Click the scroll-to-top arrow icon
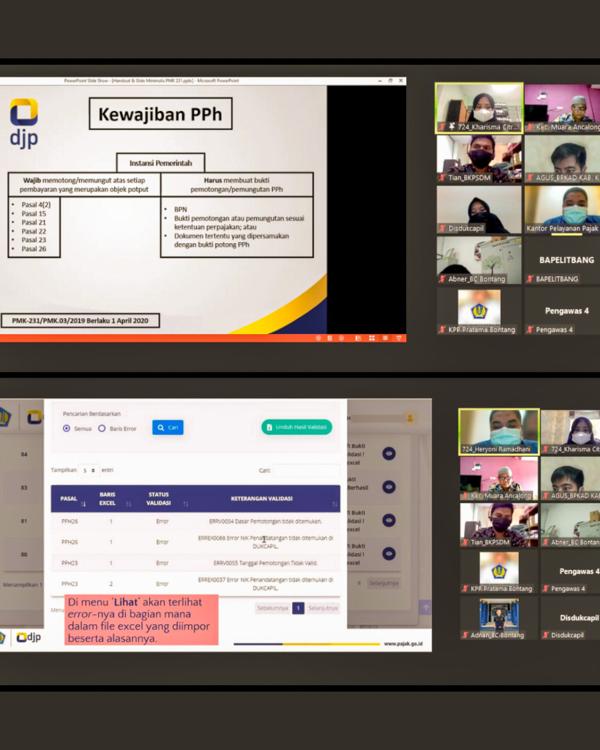 (x=425, y=607)
